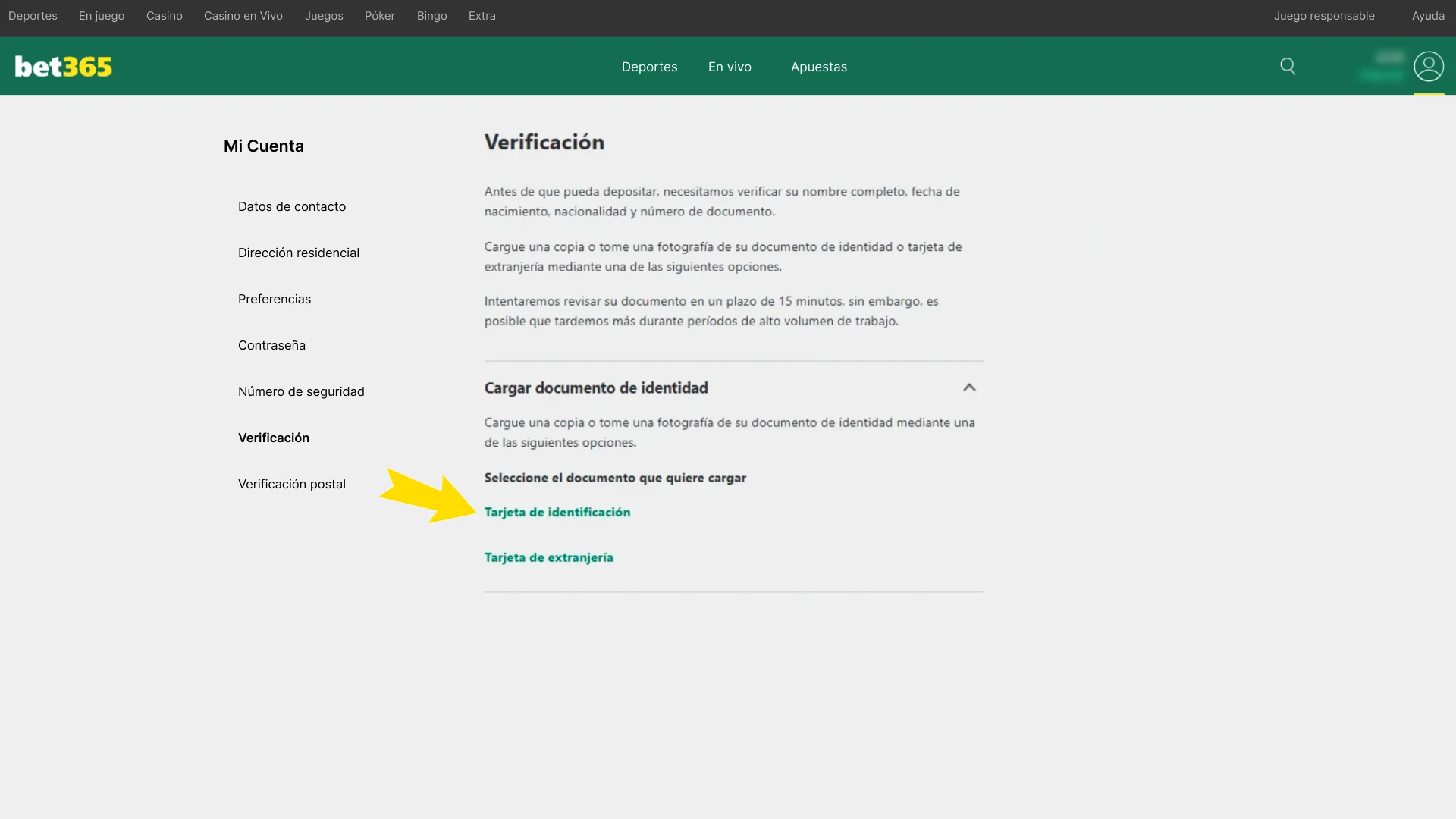Collapse the Cargar documento de identidad section
Screen dimensions: 1456x819
[x=969, y=388]
